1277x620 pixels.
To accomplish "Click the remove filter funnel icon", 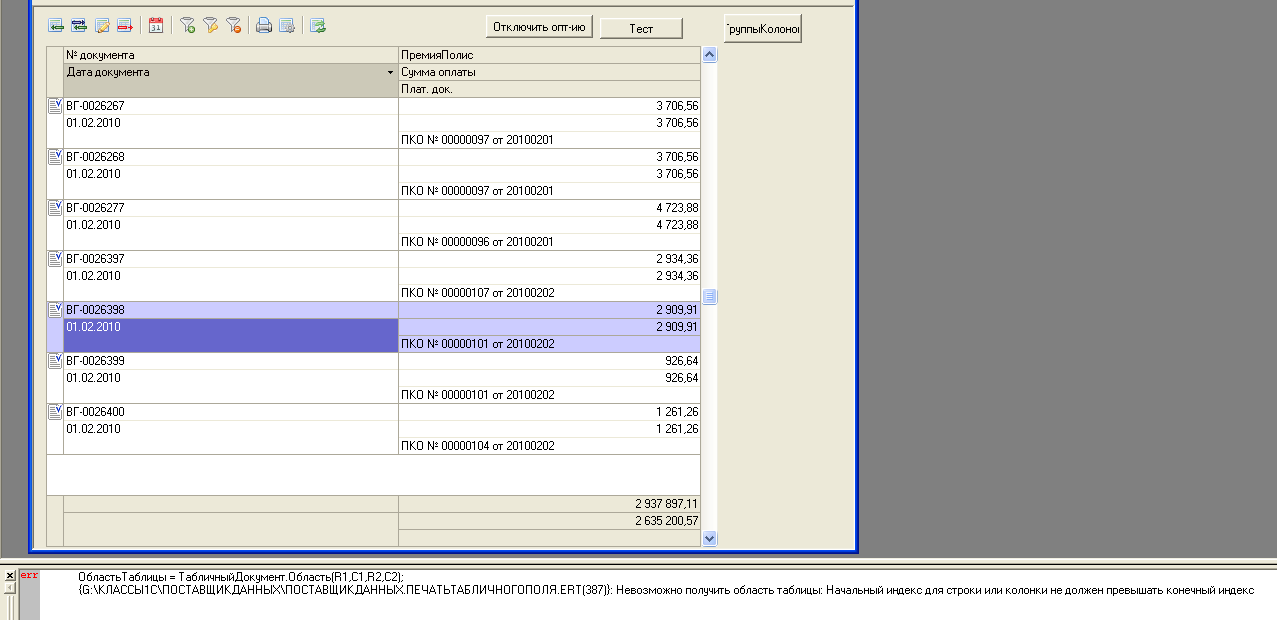I will (x=233, y=26).
